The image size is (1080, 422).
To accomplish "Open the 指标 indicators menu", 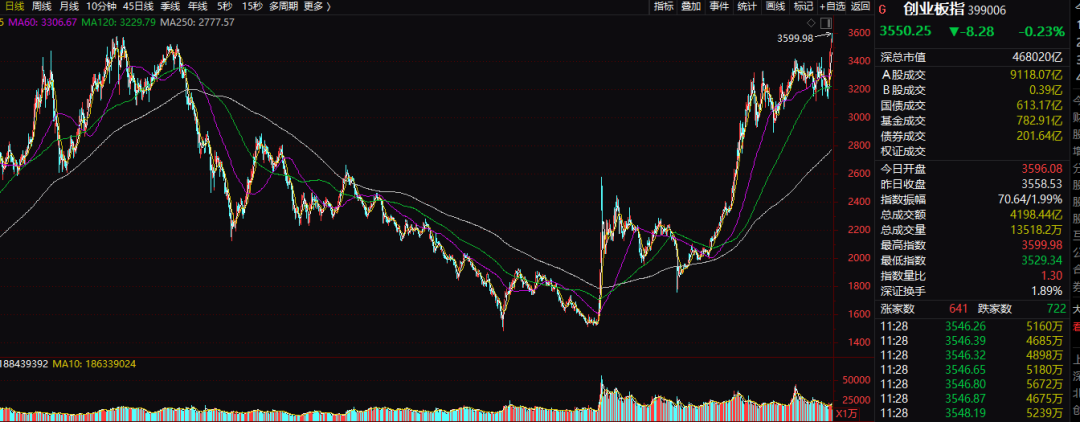I will 664,6.
